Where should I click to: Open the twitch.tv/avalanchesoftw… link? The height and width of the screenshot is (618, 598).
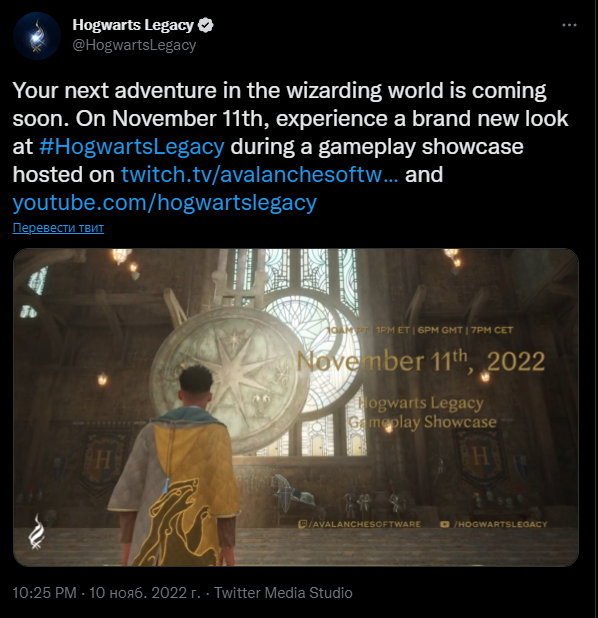pos(259,174)
